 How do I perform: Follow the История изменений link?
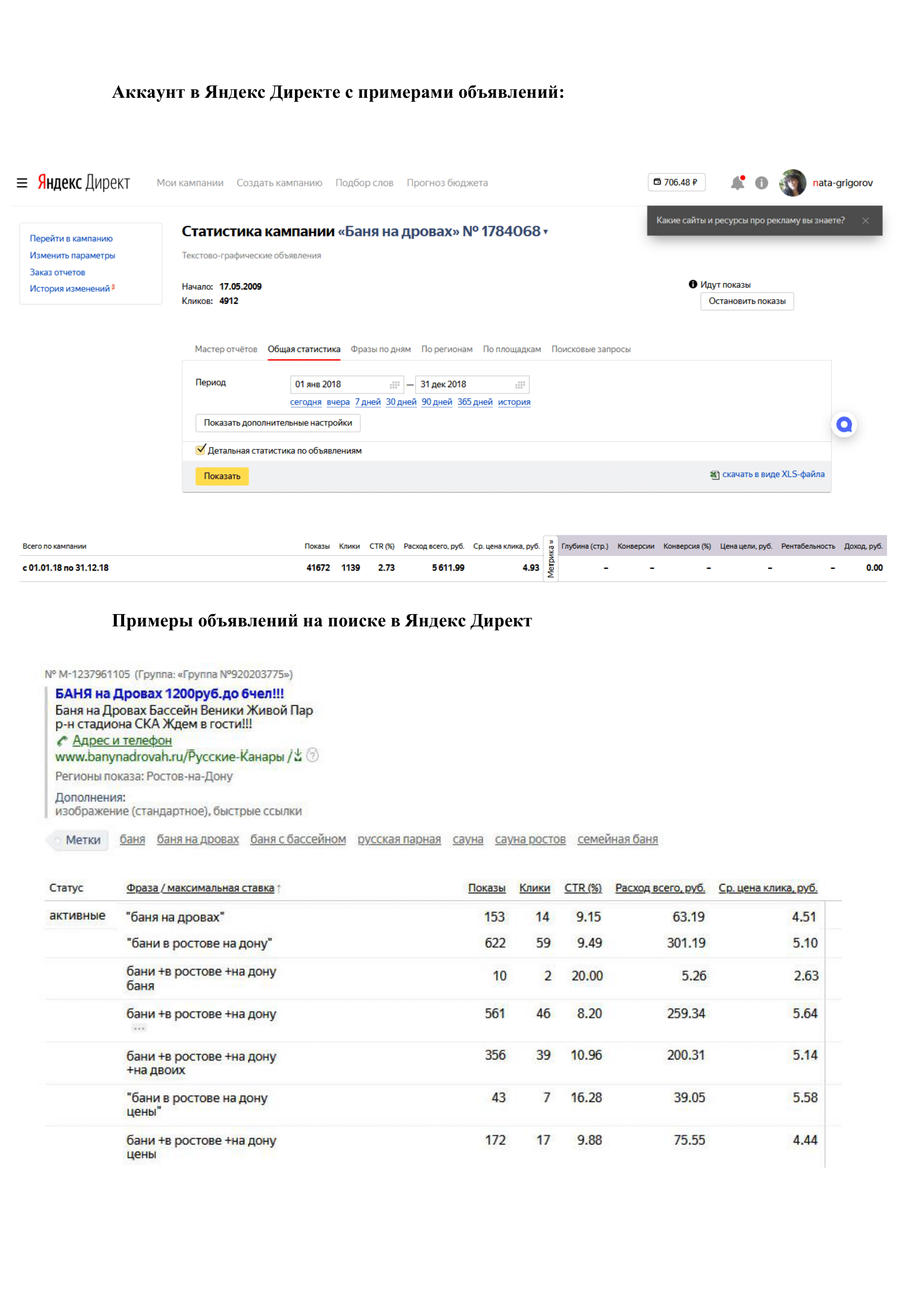70,288
